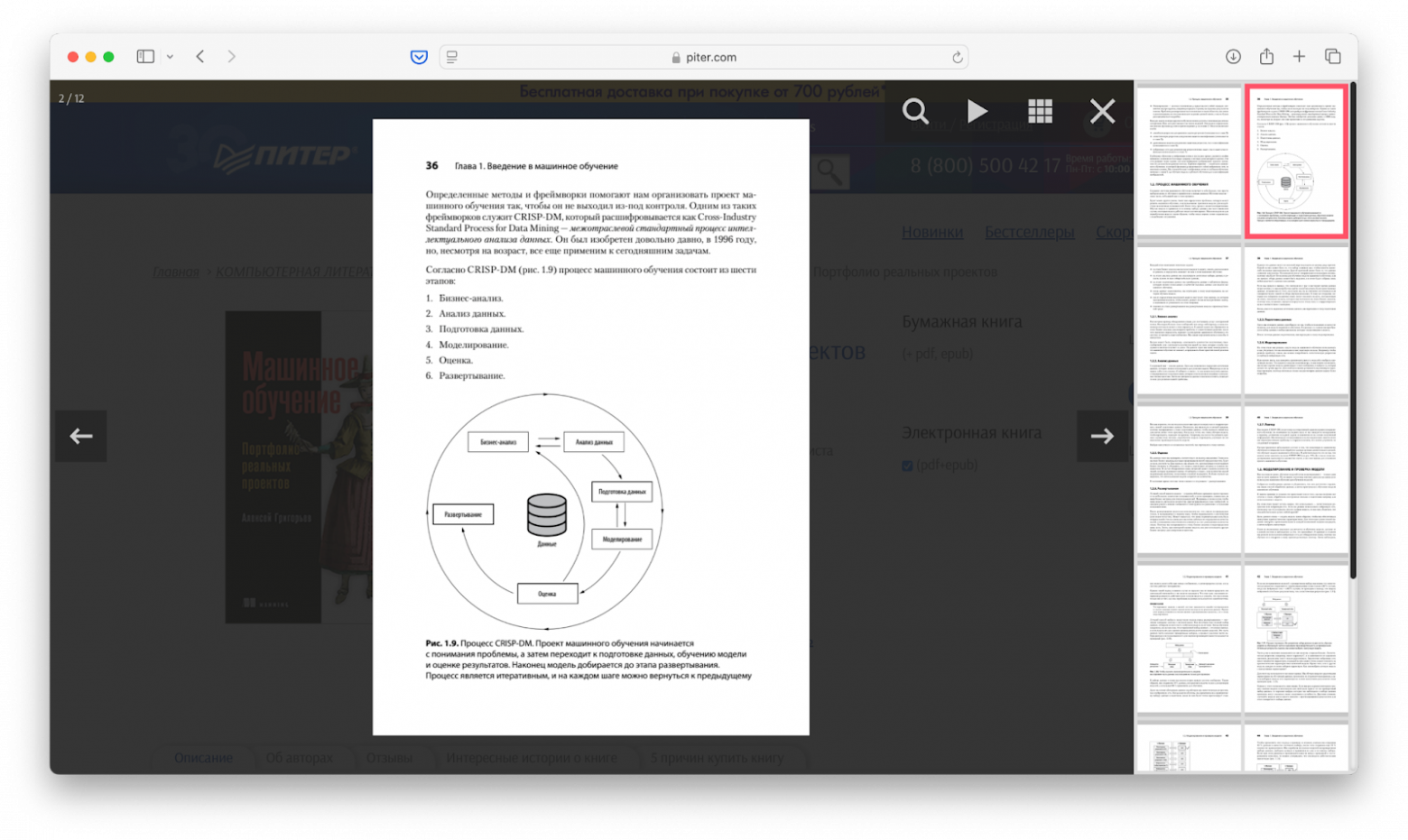The image size is (1408, 840).
Task: Open a new tab with the plus icon
Action: pyautogui.click(x=1299, y=56)
